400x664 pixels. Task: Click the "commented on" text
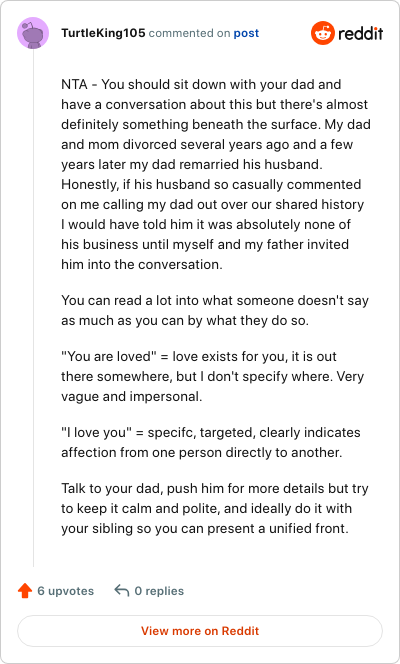189,33
